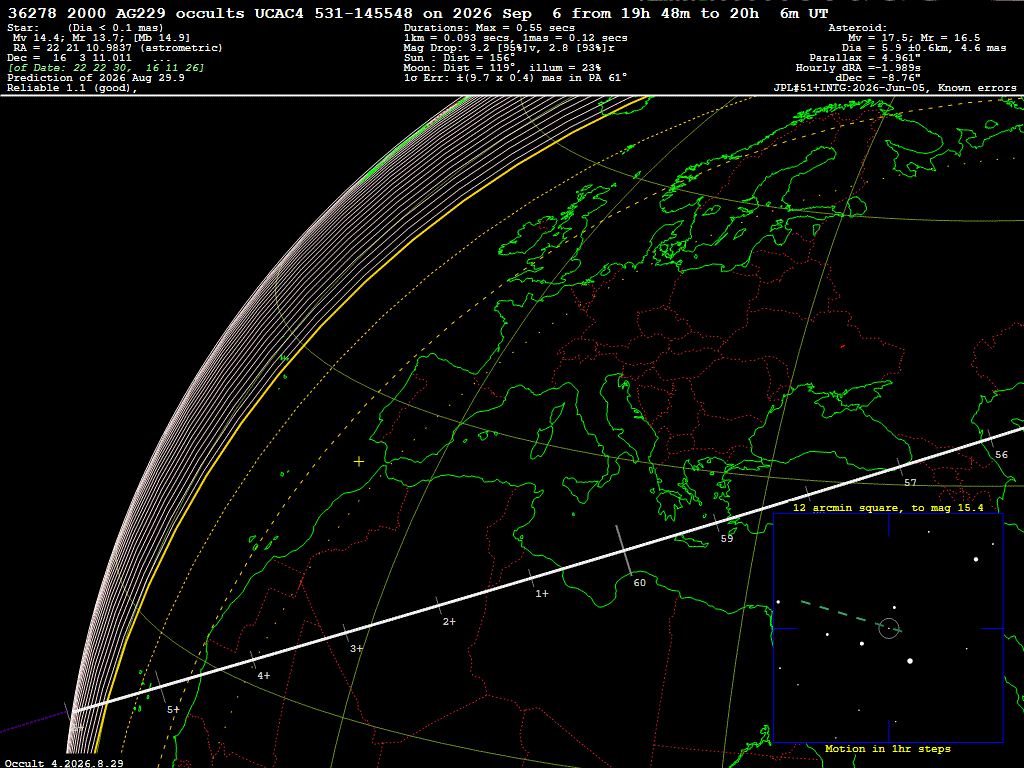This screenshot has width=1024, height=768.
Task: Click the circled target star in finder chart
Action: click(889, 628)
